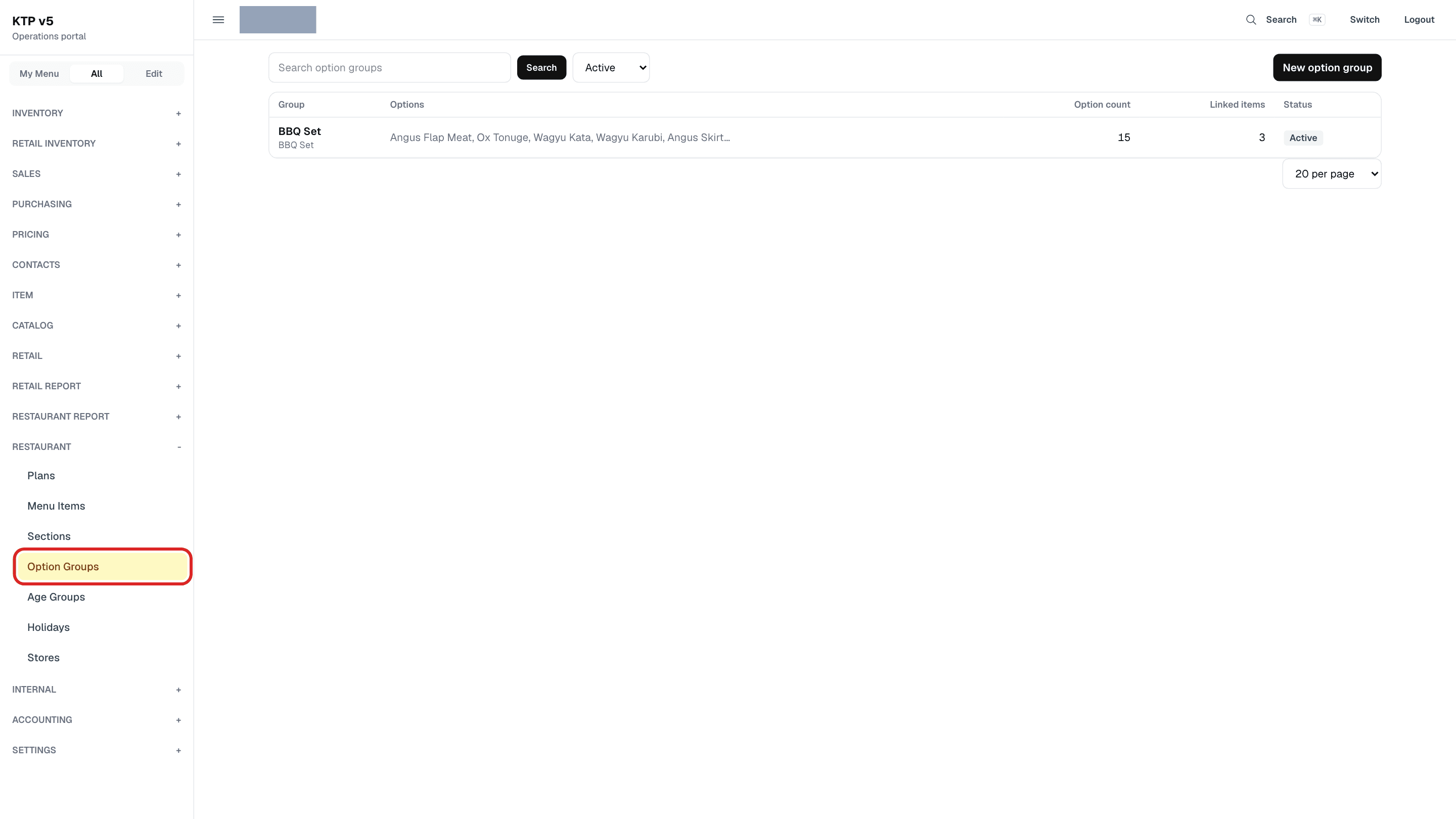Expand the ITEM section
The height and width of the screenshot is (819, 1456).
click(97, 295)
